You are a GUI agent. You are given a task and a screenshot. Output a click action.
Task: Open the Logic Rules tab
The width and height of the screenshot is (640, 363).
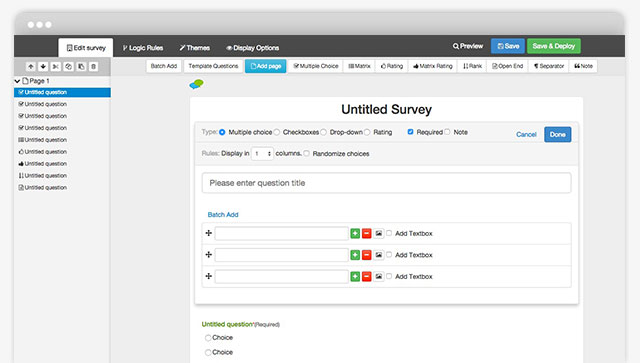point(143,48)
